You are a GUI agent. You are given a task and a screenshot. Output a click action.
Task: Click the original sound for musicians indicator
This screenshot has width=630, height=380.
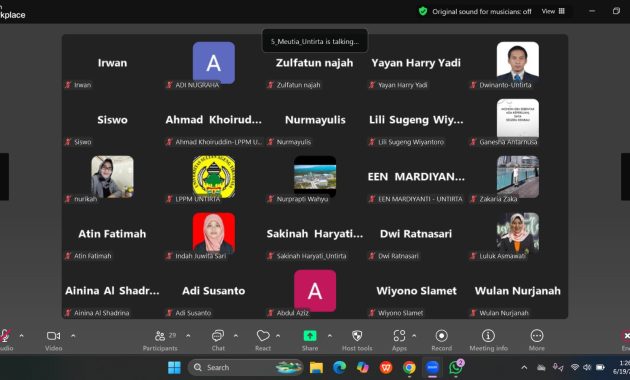475,12
